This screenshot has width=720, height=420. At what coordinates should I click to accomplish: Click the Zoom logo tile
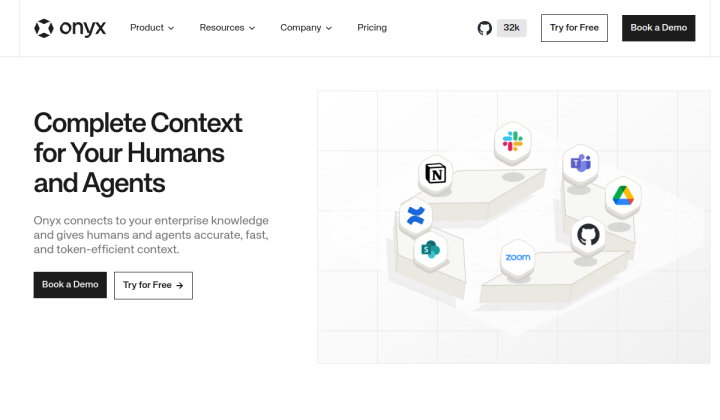click(x=518, y=257)
